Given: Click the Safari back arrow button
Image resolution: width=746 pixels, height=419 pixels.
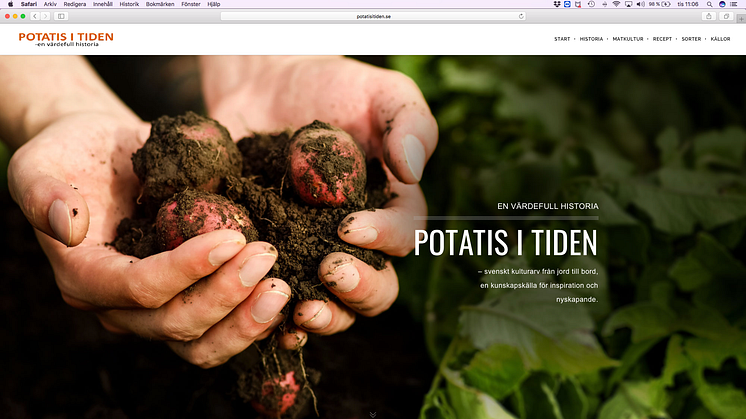Looking at the screenshot, I should click(x=35, y=16).
